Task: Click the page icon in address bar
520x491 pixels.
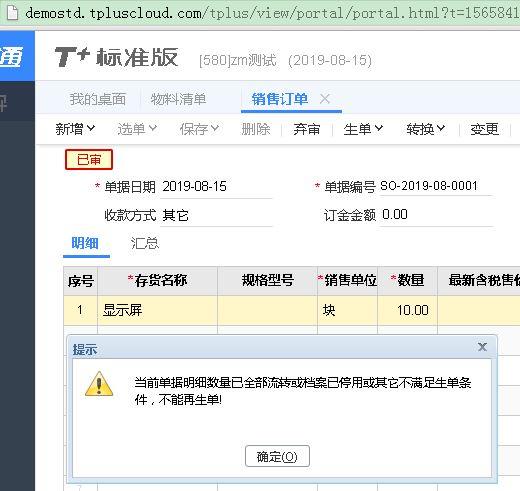Action: 12,13
